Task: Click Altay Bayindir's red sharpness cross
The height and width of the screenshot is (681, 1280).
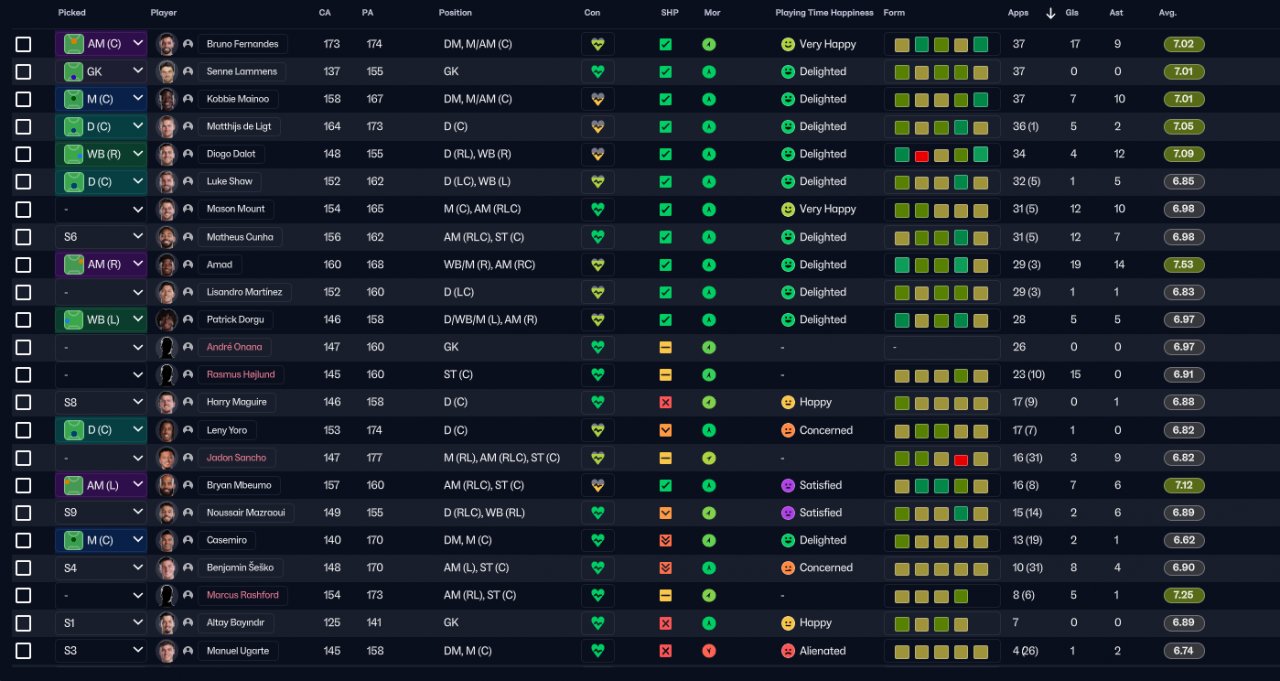Action: tap(665, 623)
